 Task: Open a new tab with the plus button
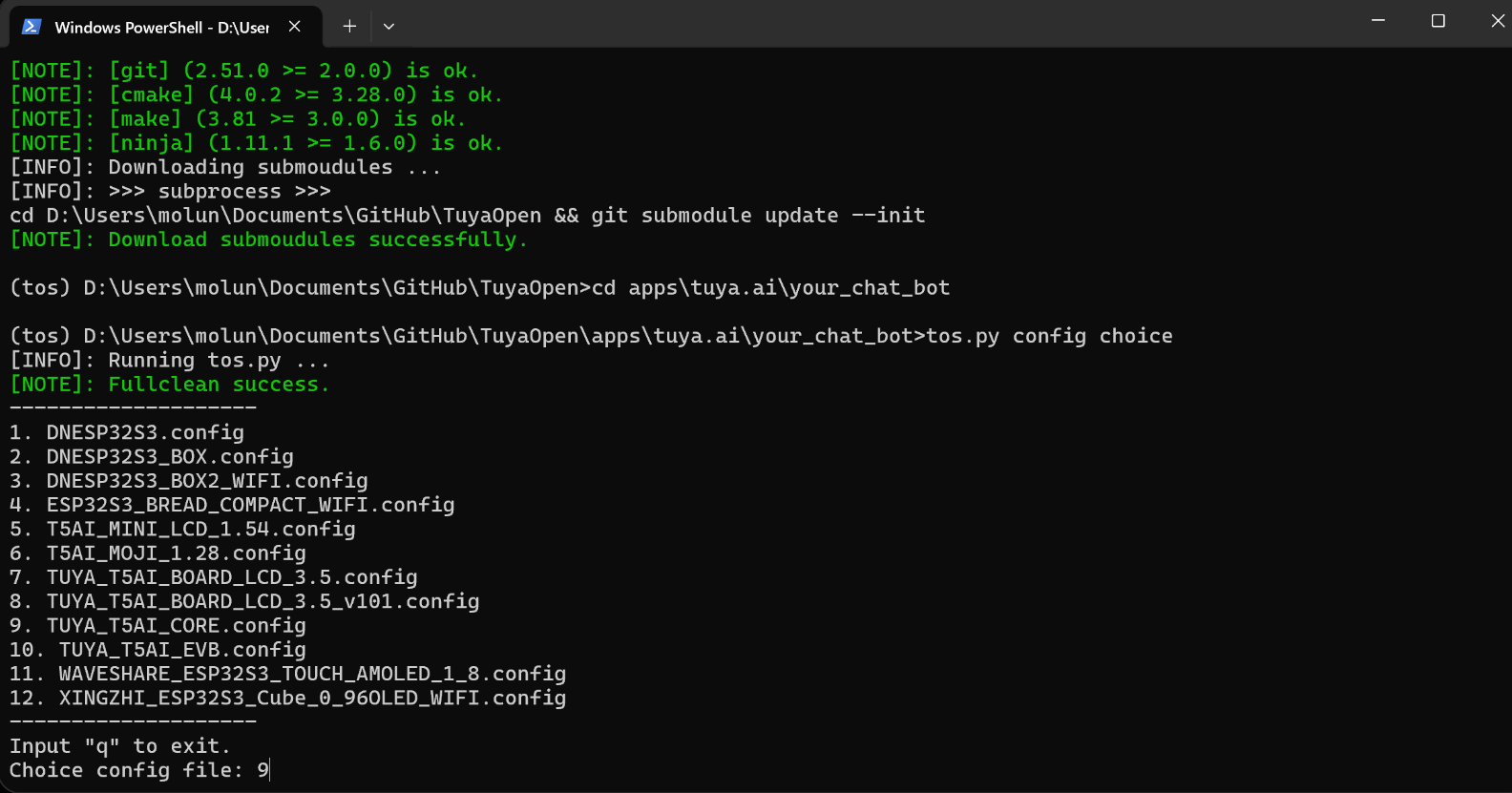click(349, 26)
